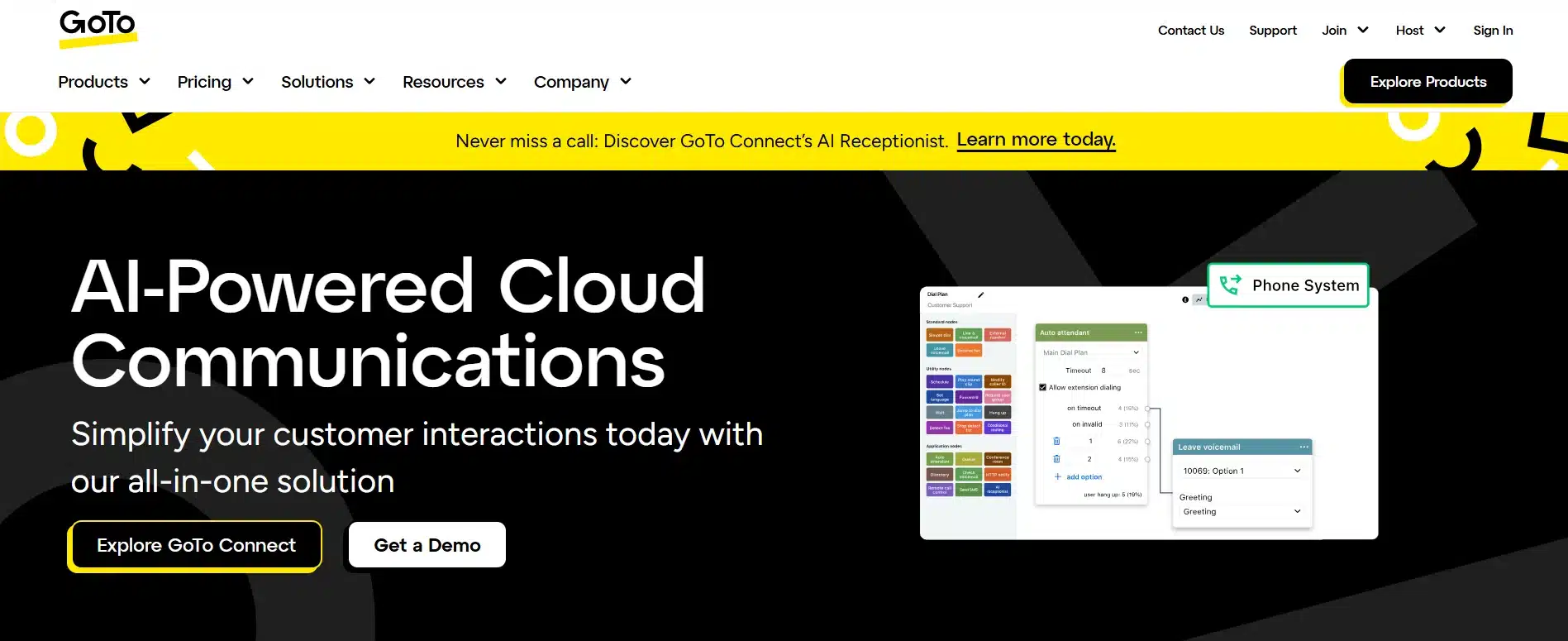Select the Queue application node tile
1568x641 pixels.
pyautogui.click(x=969, y=459)
